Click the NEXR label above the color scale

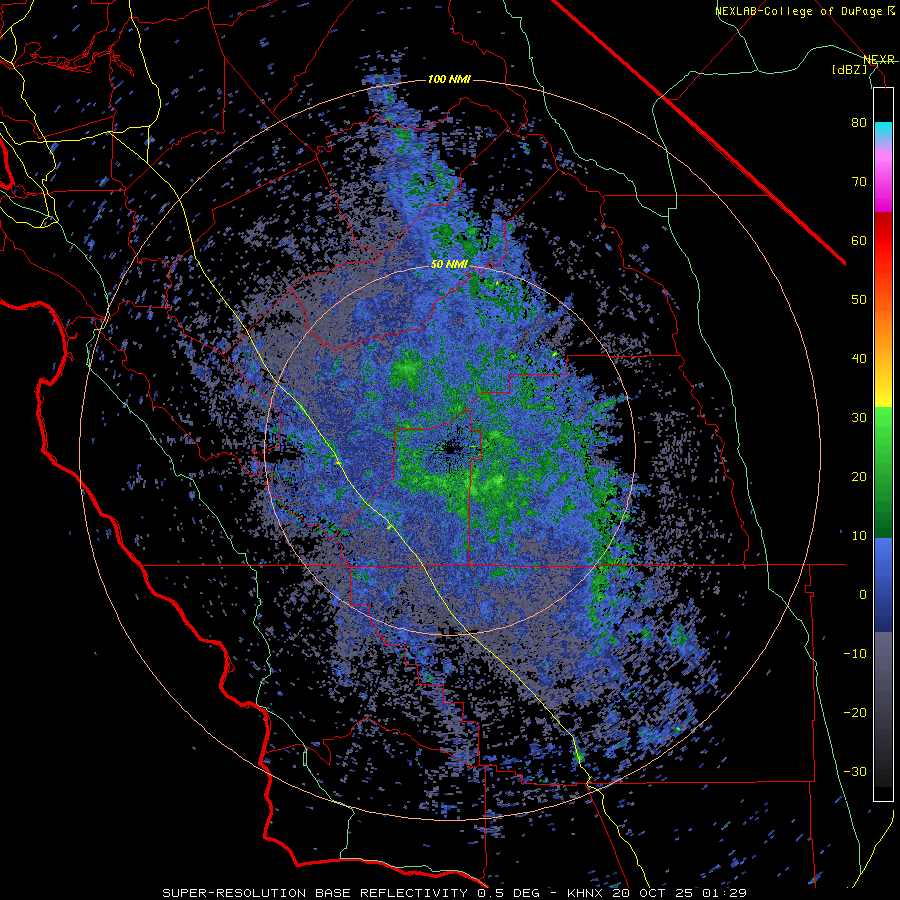click(x=879, y=60)
